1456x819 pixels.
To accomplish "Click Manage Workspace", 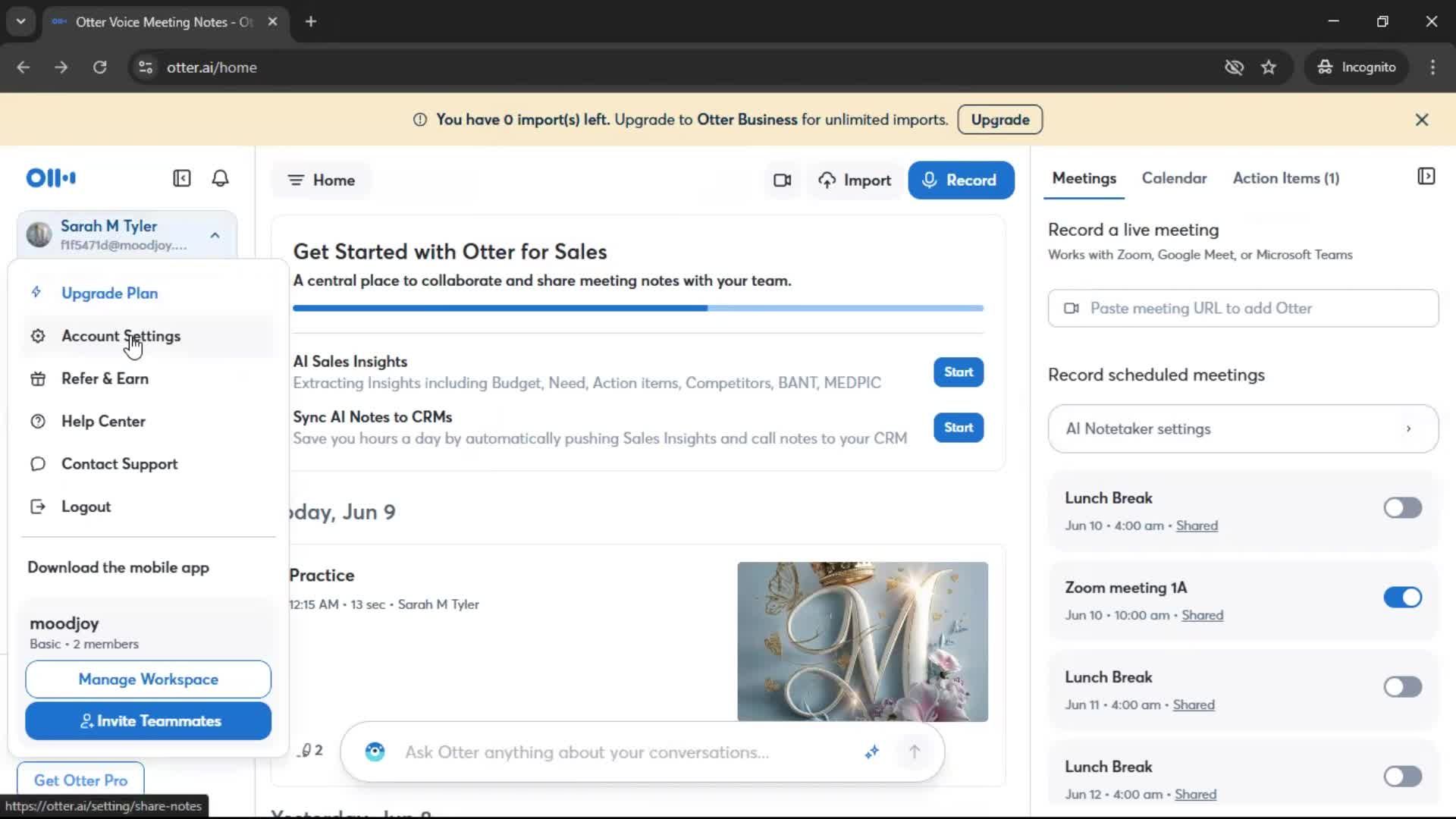I will coord(148,679).
